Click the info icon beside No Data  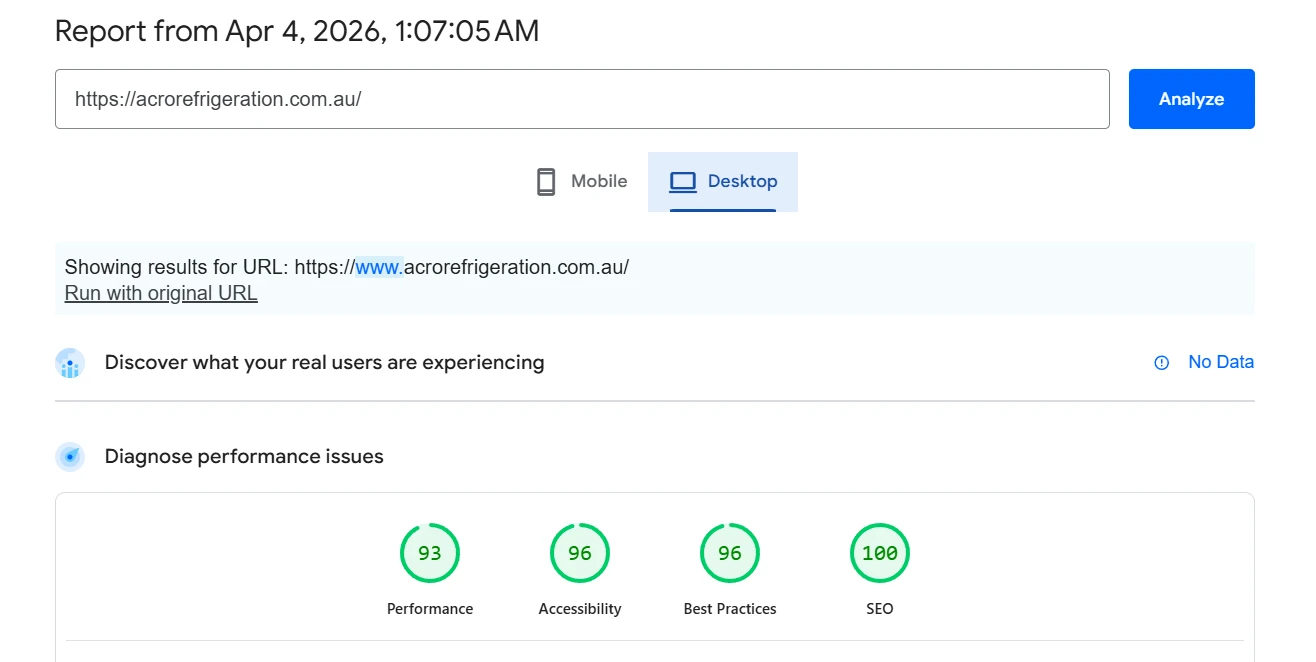tap(1162, 363)
